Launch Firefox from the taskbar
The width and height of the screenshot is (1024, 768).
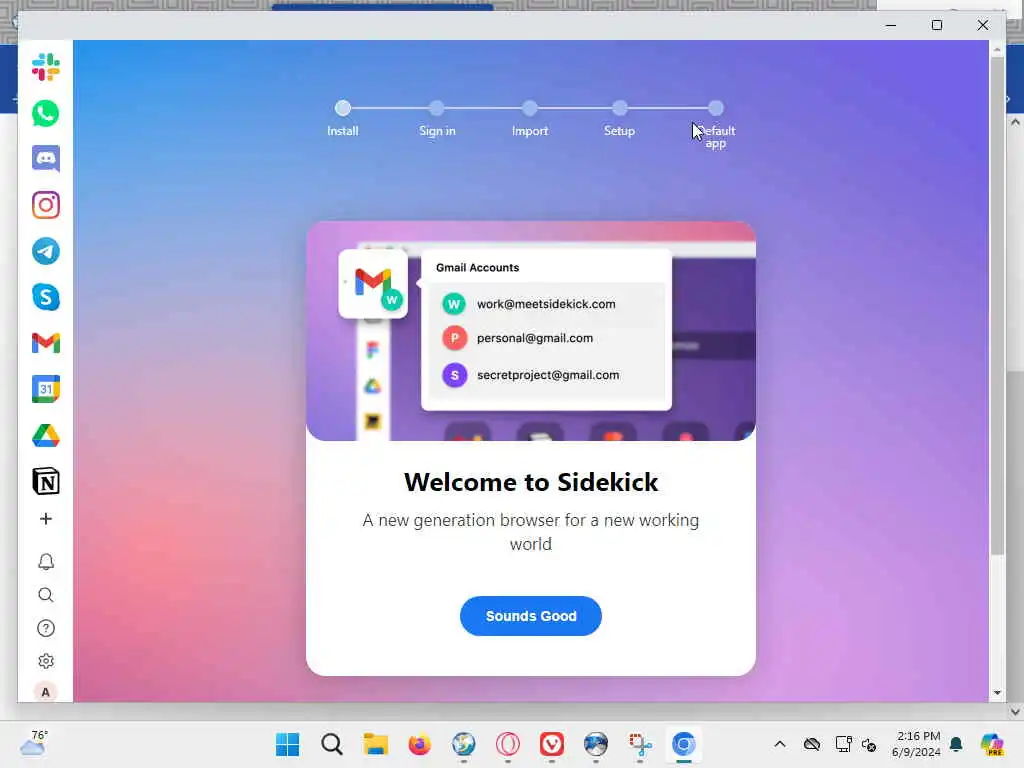(x=419, y=744)
